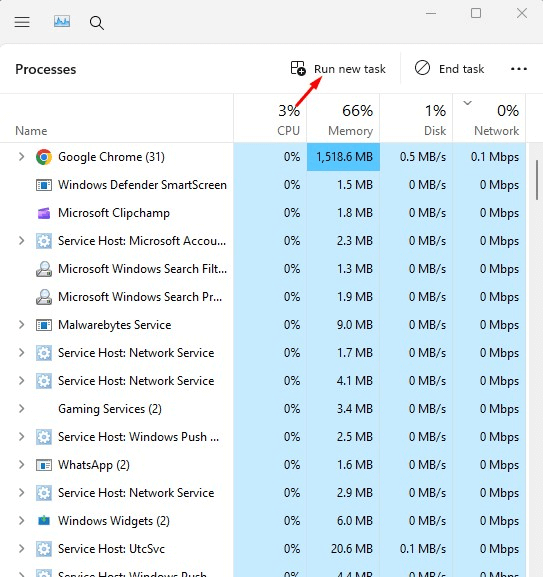Click gear icon of Network Service using 4.1 MB
The width and height of the screenshot is (543, 577).
coord(44,381)
